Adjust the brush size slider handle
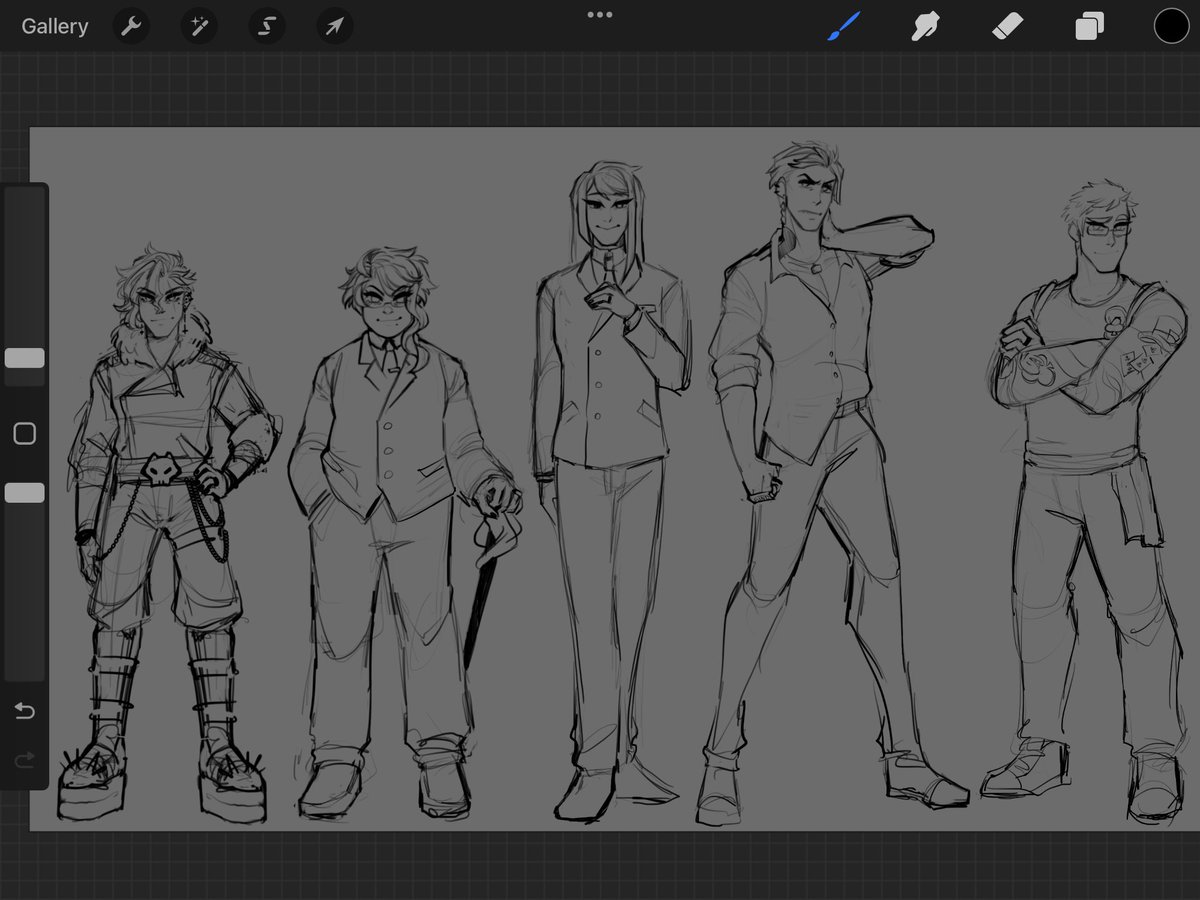 tap(24, 358)
